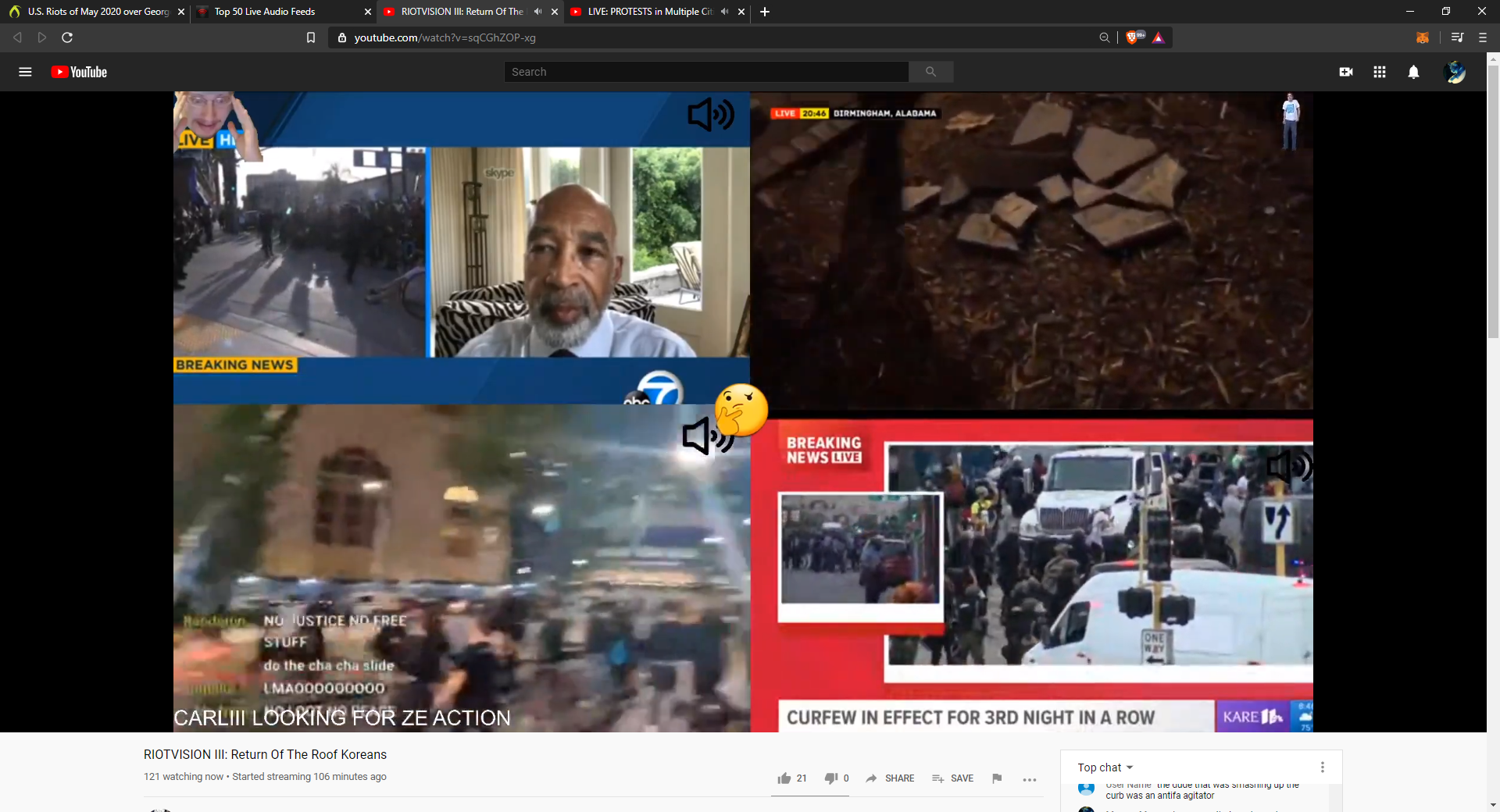Open the YouTube apps grid
Image resolution: width=1500 pixels, height=812 pixels.
(1380, 72)
